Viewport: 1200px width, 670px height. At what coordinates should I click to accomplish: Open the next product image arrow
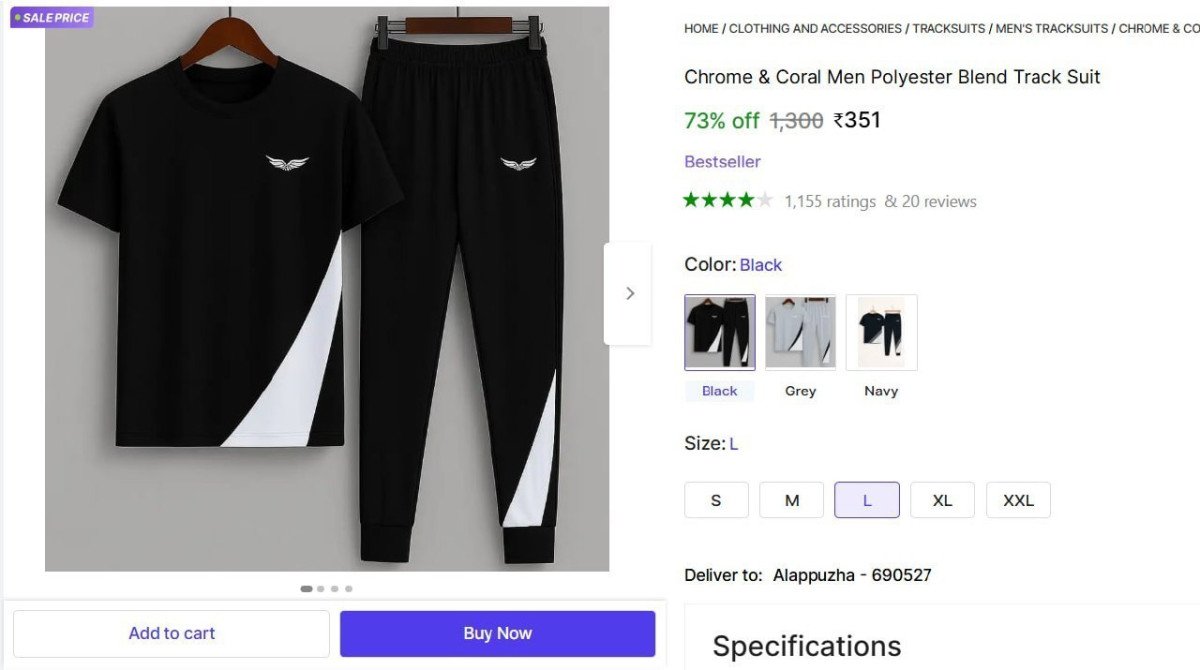tap(629, 293)
